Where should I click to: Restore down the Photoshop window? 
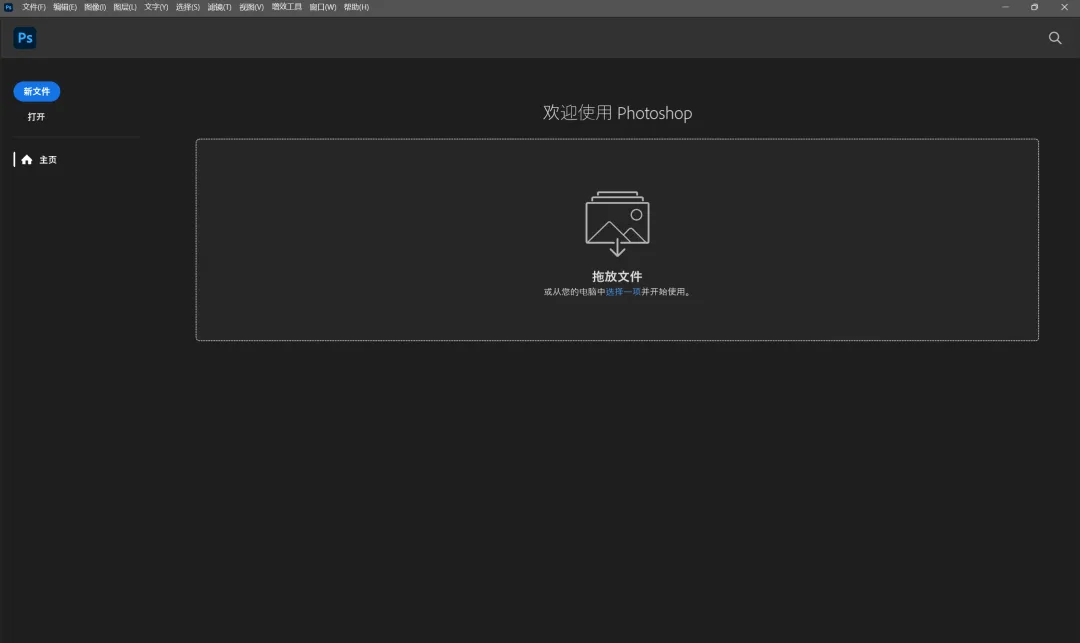click(x=1035, y=7)
